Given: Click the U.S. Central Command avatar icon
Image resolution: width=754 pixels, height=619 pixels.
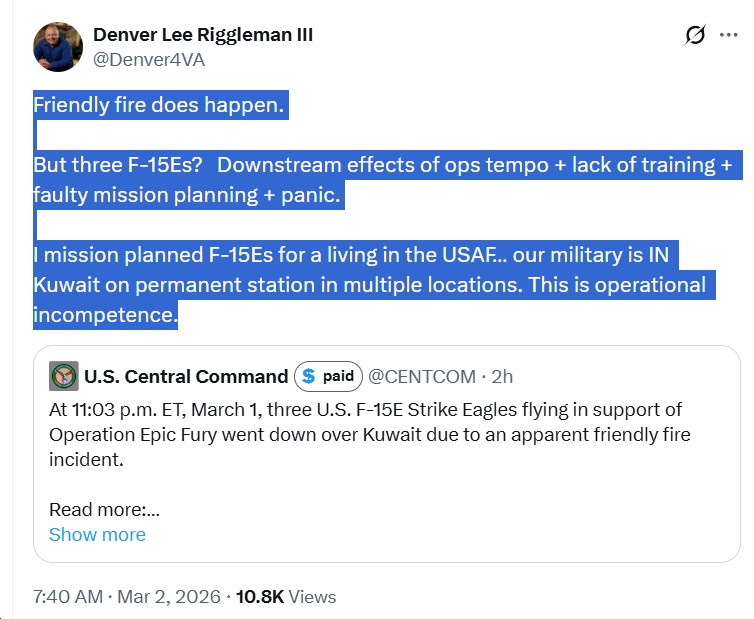Looking at the screenshot, I should click(64, 376).
